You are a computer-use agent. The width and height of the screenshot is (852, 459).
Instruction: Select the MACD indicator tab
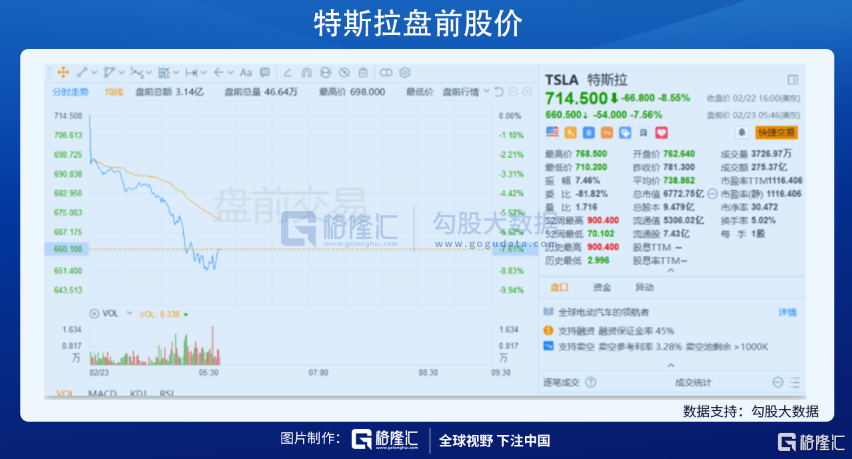[103, 393]
